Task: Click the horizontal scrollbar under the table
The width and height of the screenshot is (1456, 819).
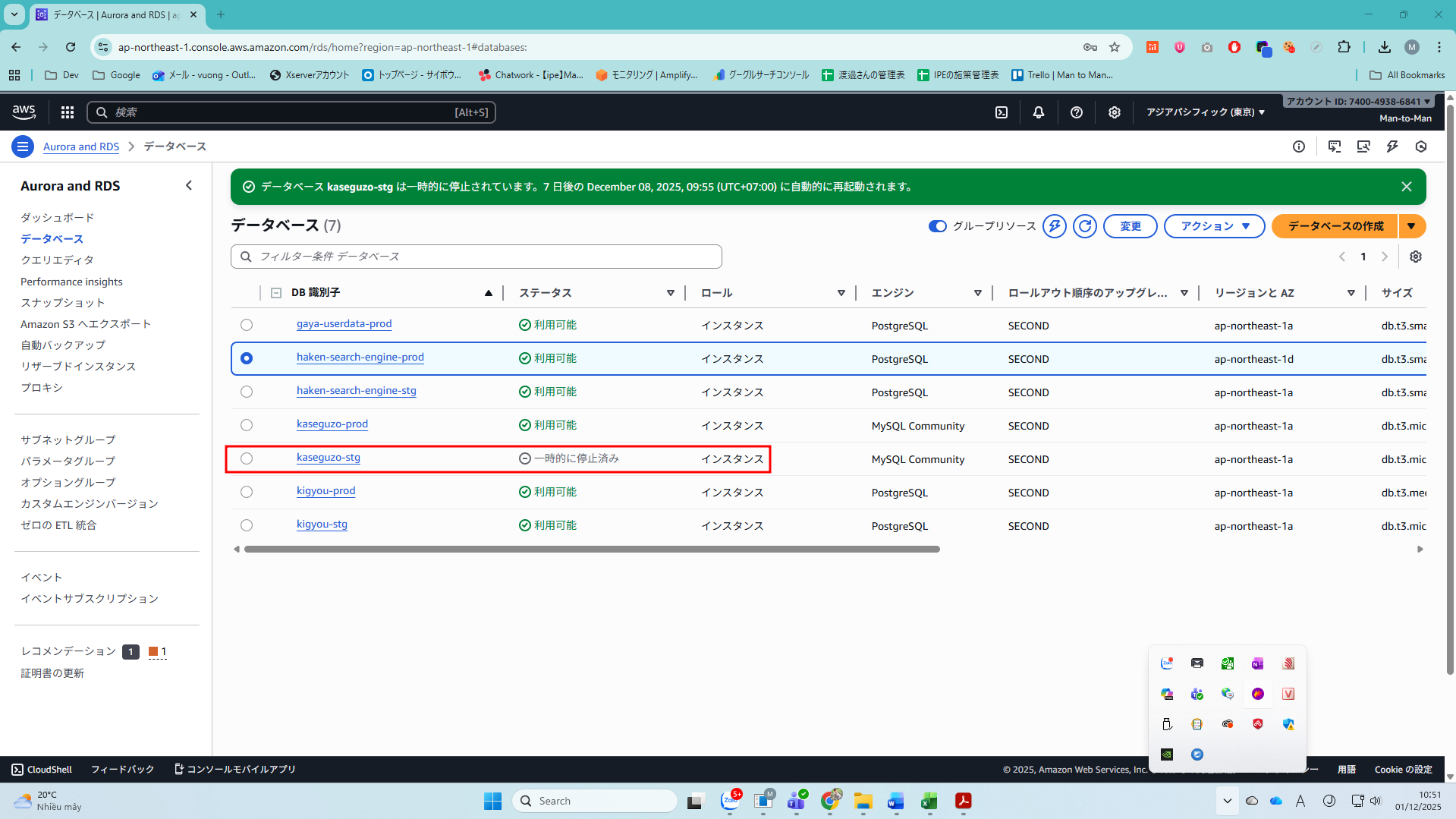Action: (x=592, y=550)
